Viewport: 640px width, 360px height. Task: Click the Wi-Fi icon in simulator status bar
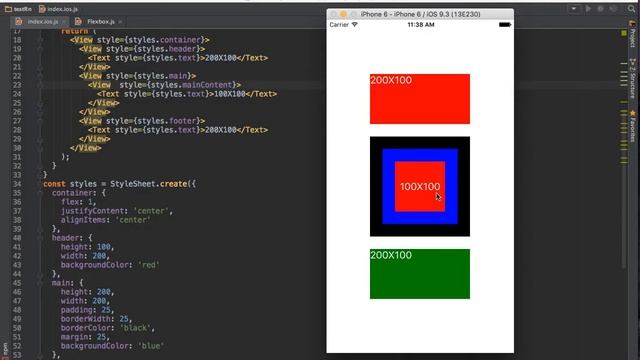pos(355,24)
